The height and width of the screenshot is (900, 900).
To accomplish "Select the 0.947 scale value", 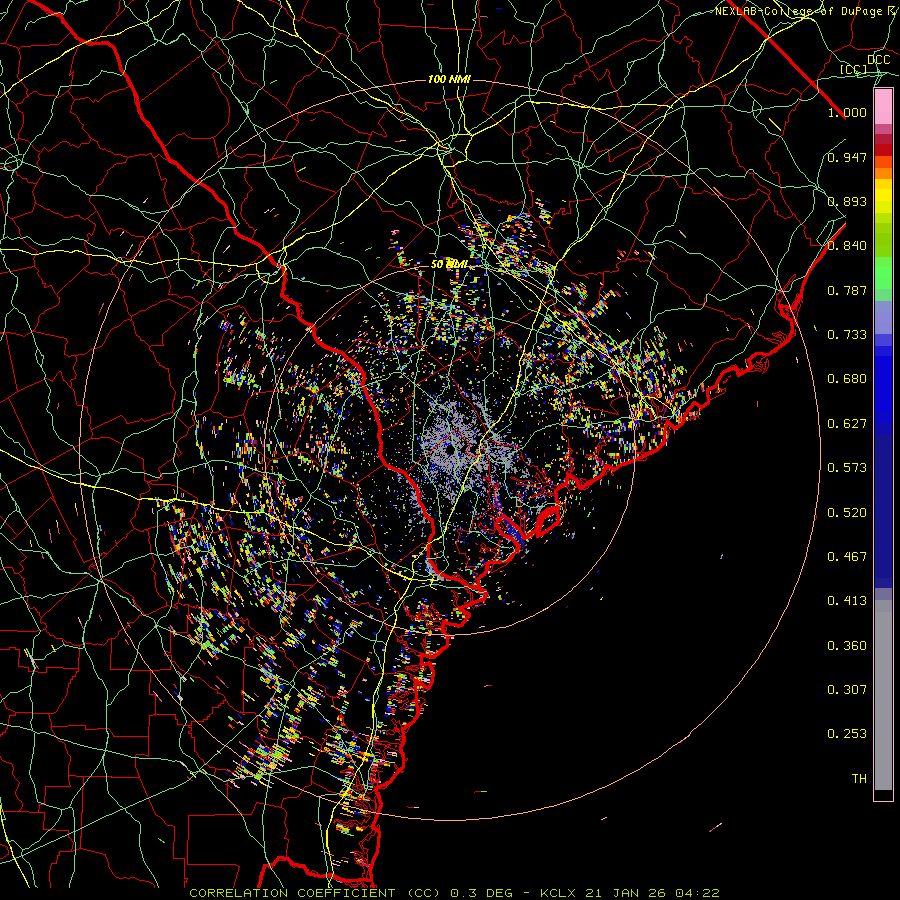I will (x=847, y=157).
